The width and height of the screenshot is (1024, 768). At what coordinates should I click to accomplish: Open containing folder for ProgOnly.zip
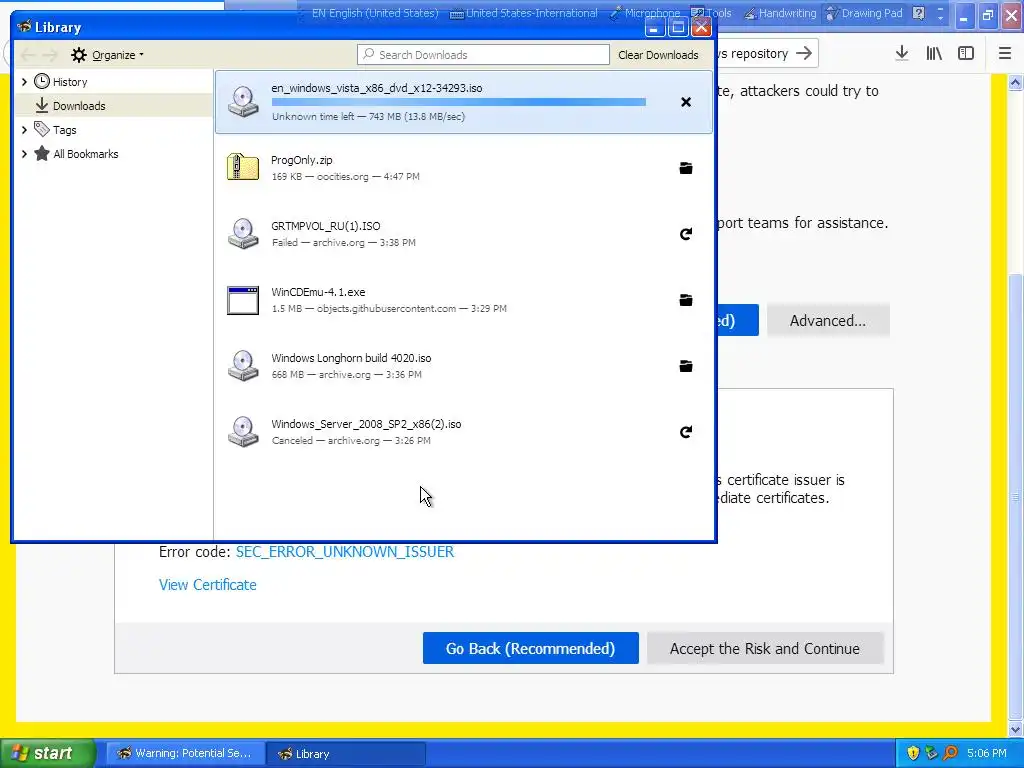[686, 168]
